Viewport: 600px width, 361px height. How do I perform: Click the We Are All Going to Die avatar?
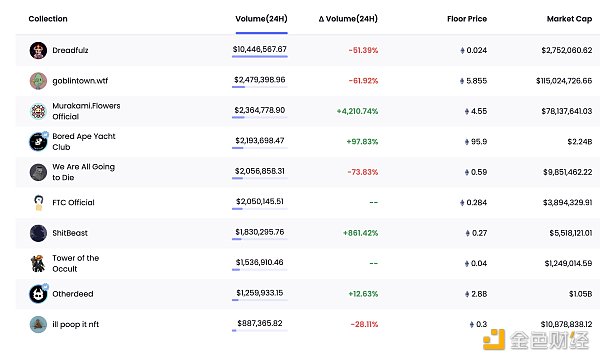38,172
